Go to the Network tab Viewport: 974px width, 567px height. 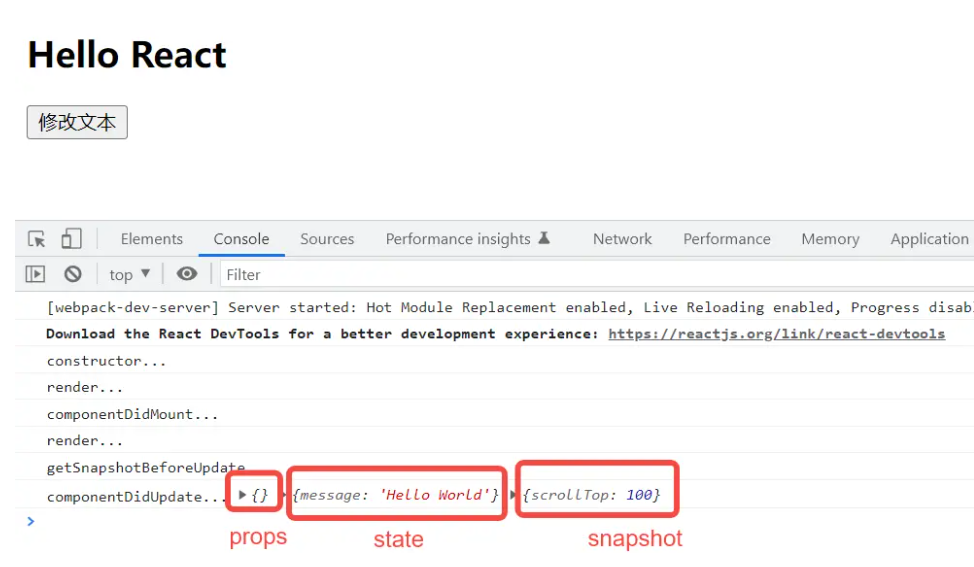(622, 239)
